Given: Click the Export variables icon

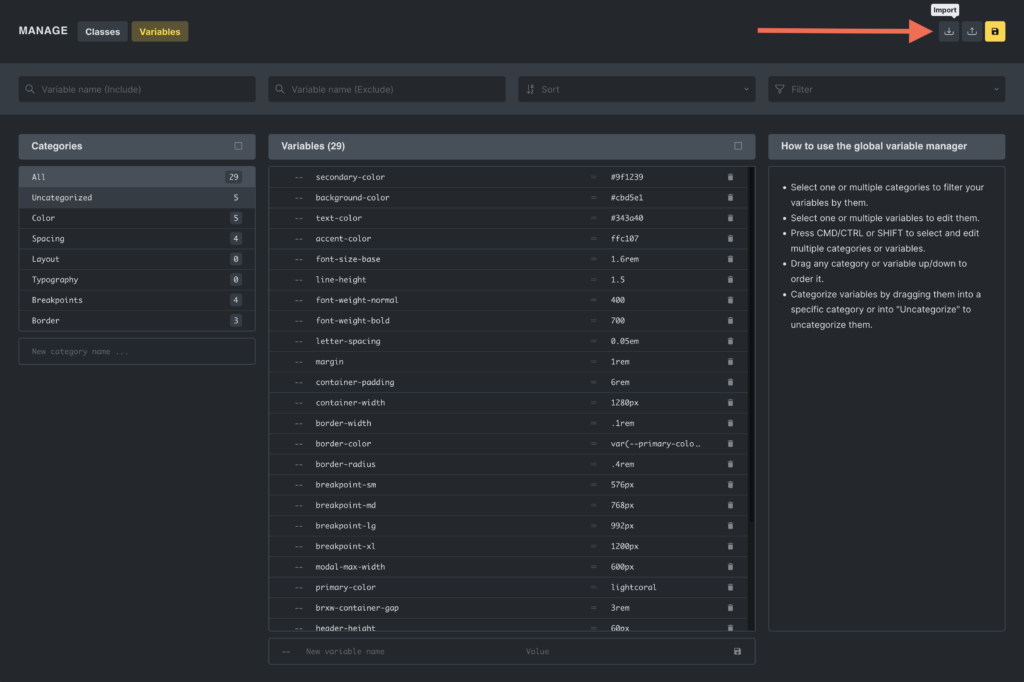Looking at the screenshot, I should pos(971,31).
